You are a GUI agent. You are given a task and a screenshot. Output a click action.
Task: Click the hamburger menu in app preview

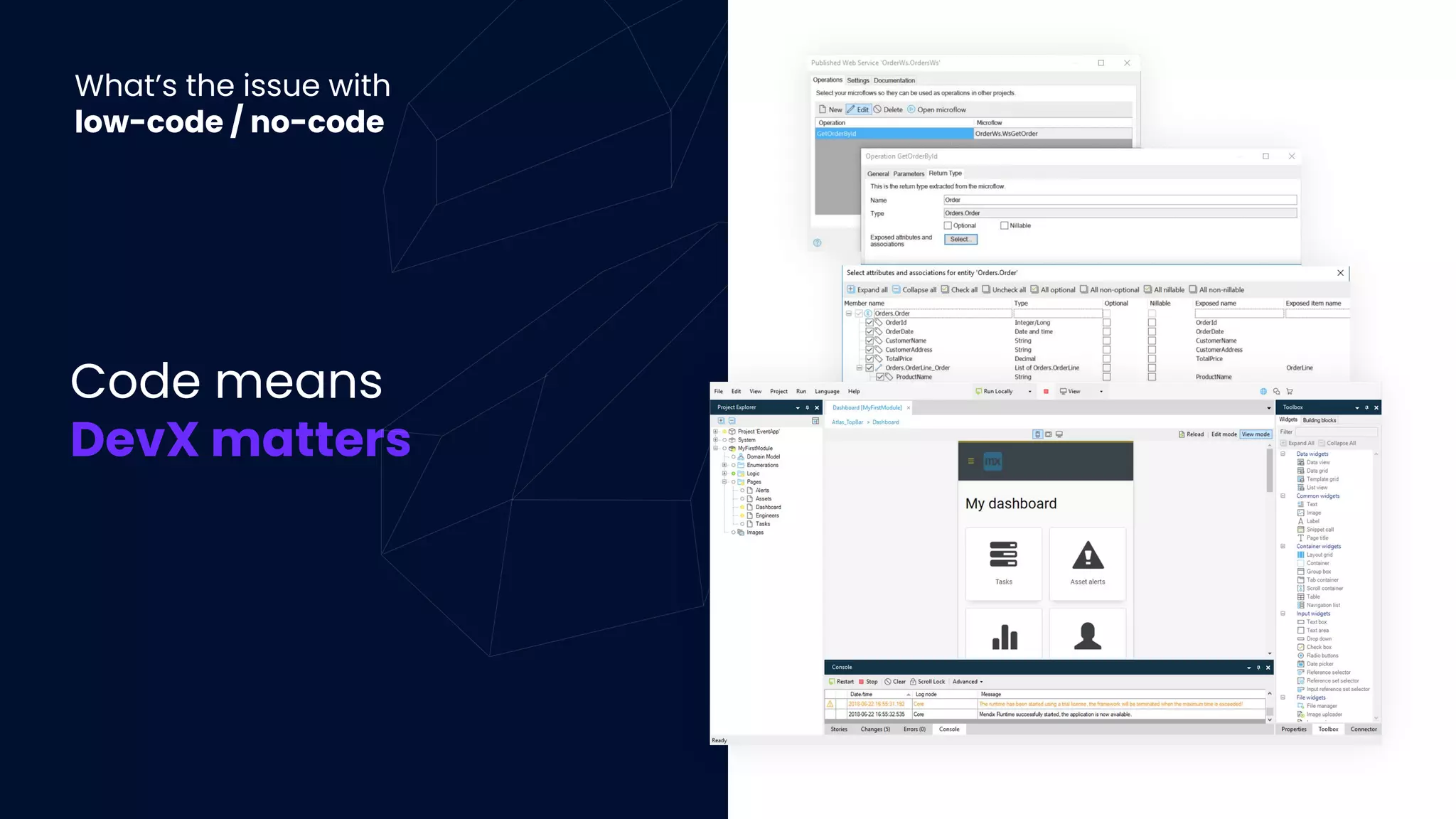coord(970,461)
